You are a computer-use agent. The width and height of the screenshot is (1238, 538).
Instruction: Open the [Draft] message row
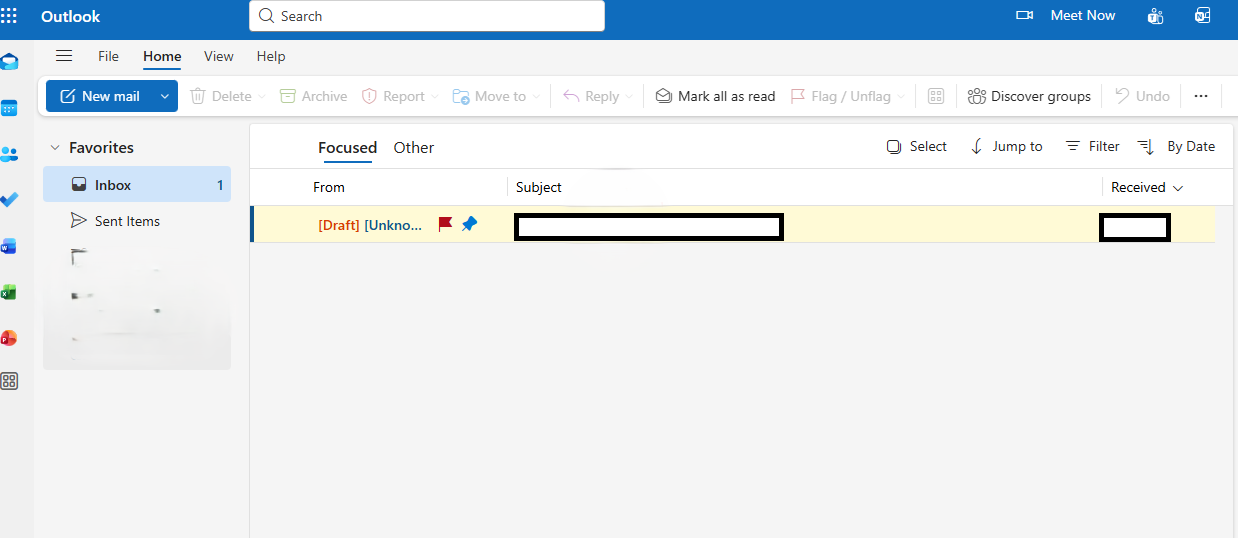click(733, 224)
